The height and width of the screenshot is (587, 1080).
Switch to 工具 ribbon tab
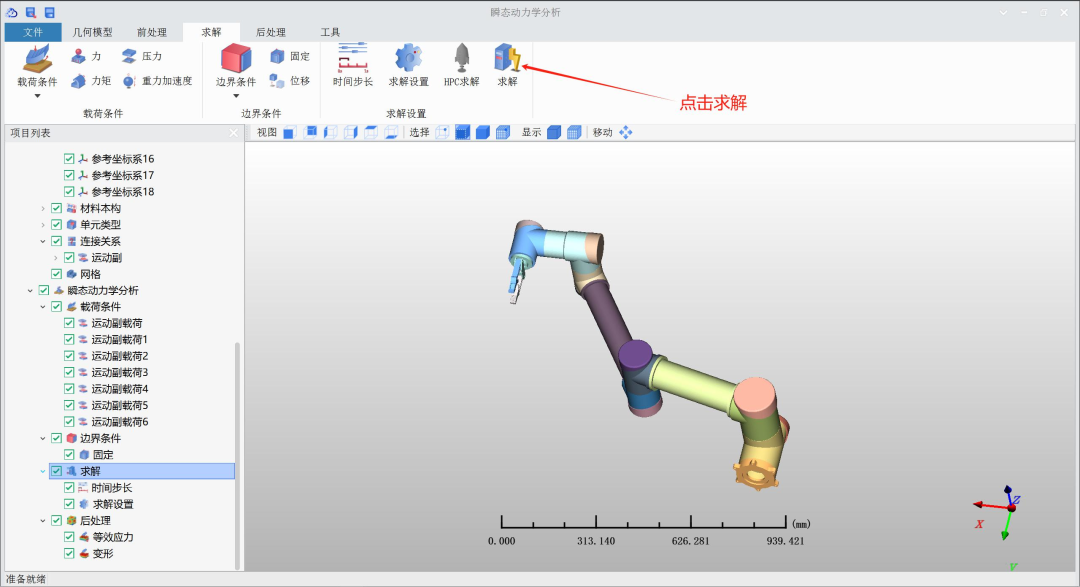coord(330,32)
